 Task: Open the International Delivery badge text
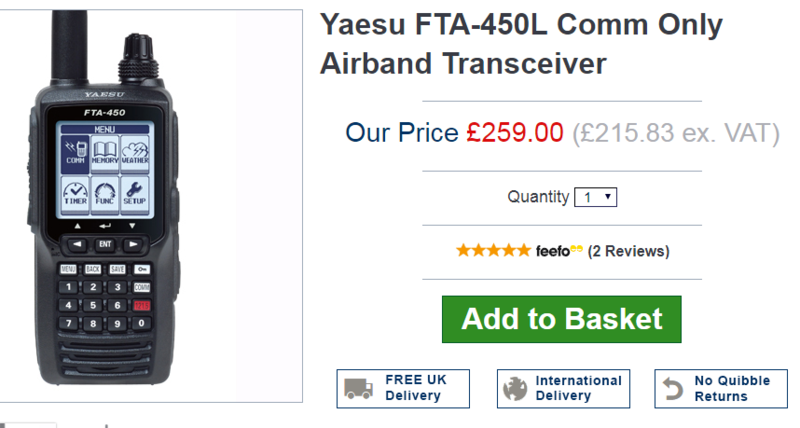click(579, 388)
